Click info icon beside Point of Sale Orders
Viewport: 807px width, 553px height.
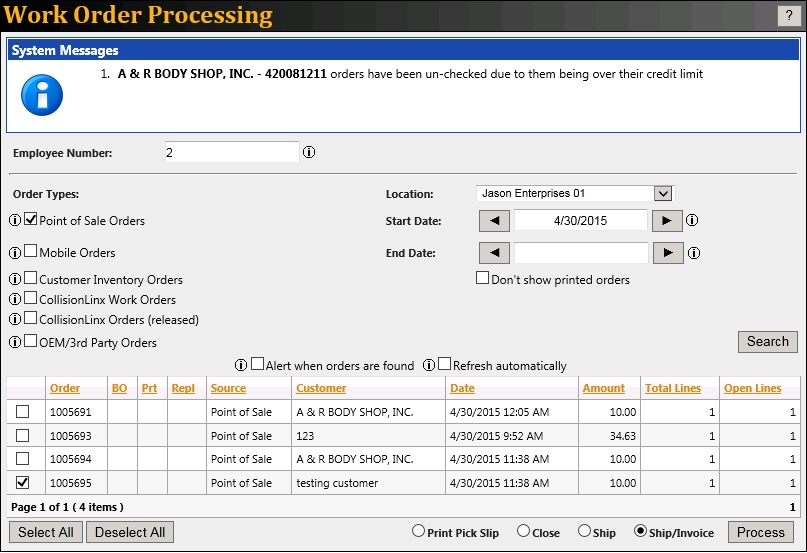[15, 220]
